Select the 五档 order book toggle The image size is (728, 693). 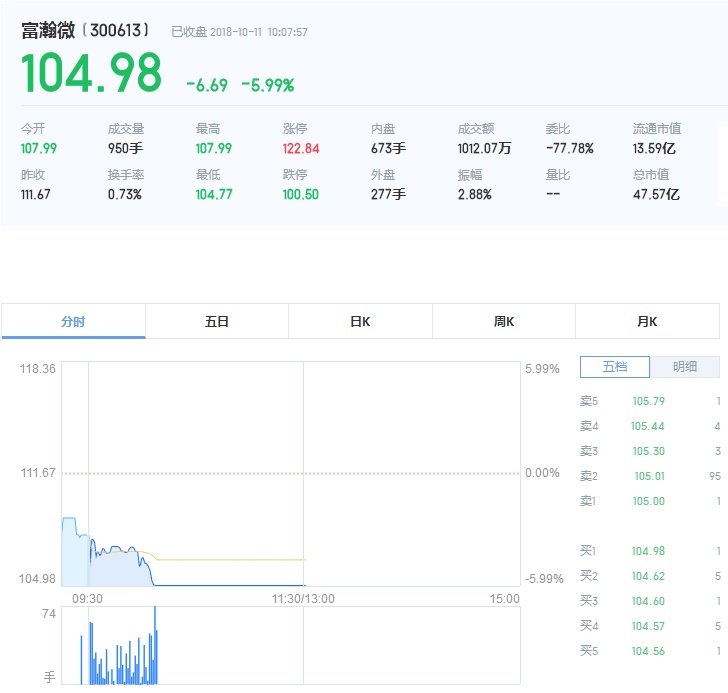click(x=614, y=367)
